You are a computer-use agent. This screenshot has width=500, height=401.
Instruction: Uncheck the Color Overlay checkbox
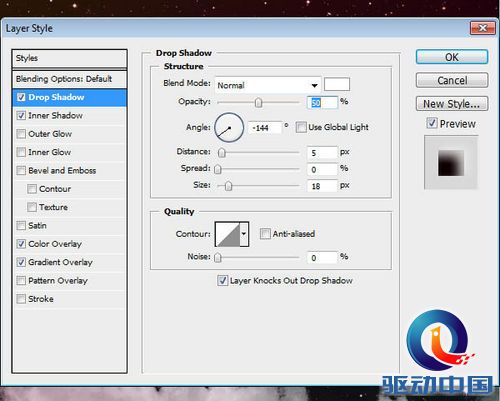point(21,244)
